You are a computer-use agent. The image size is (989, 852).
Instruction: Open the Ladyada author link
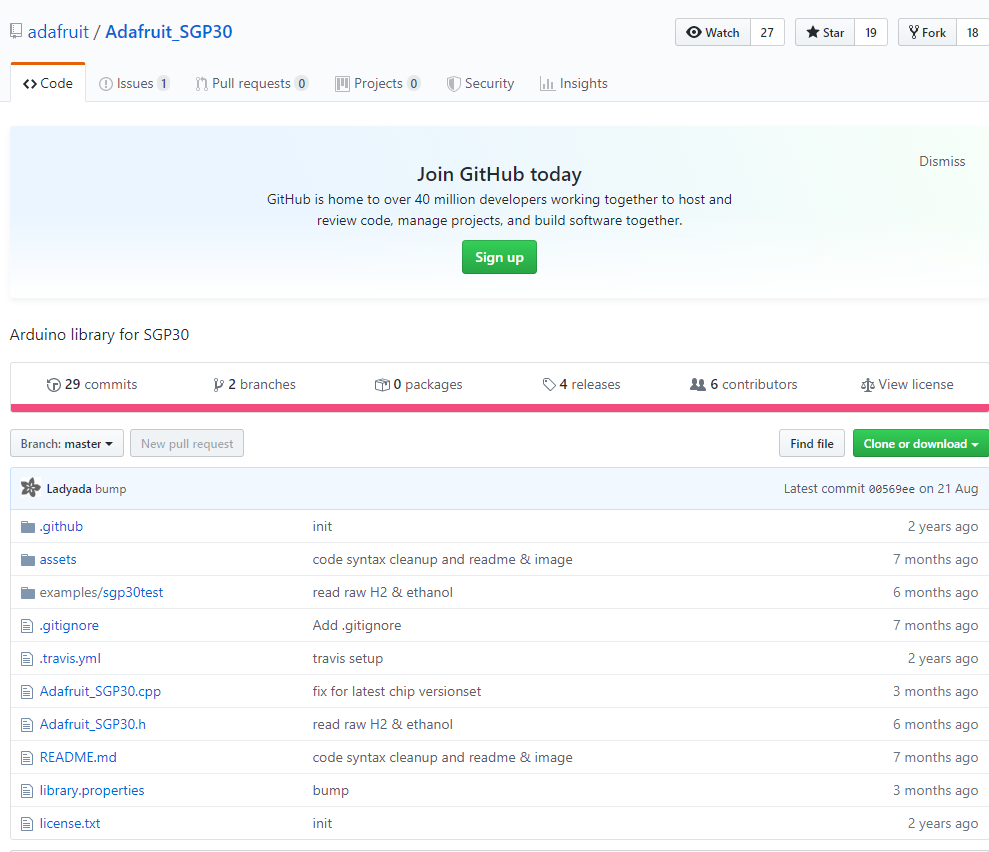pos(69,489)
